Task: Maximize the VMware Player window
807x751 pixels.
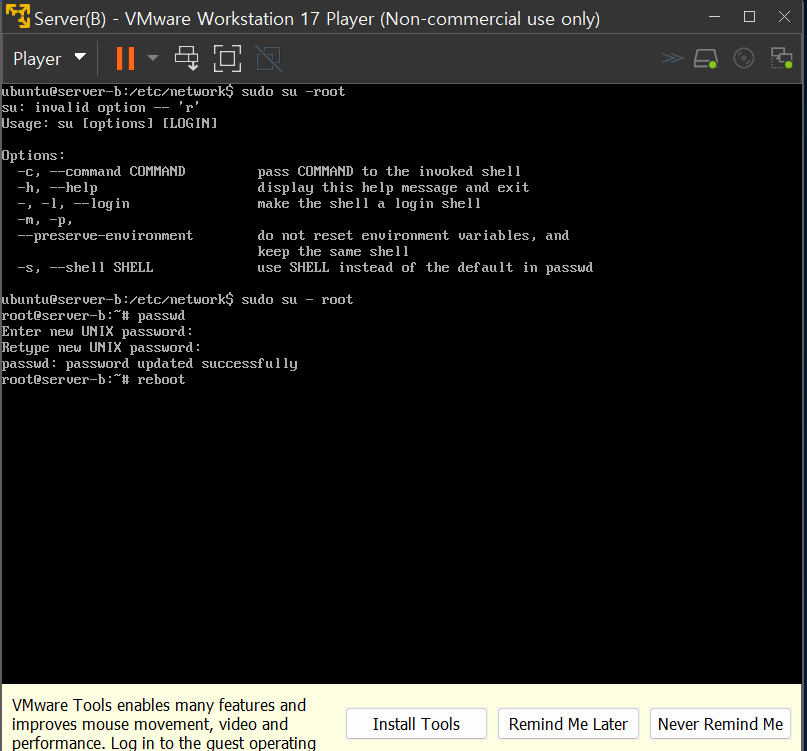Action: point(749,17)
